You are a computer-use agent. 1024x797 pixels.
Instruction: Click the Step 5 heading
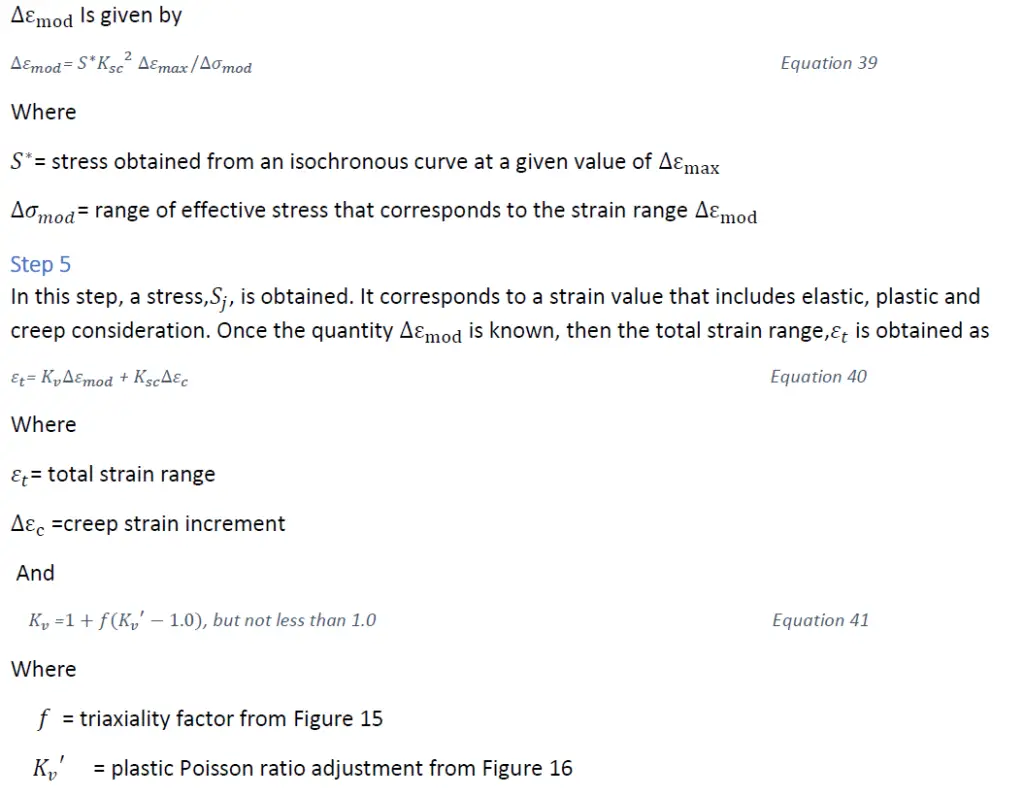click(40, 265)
